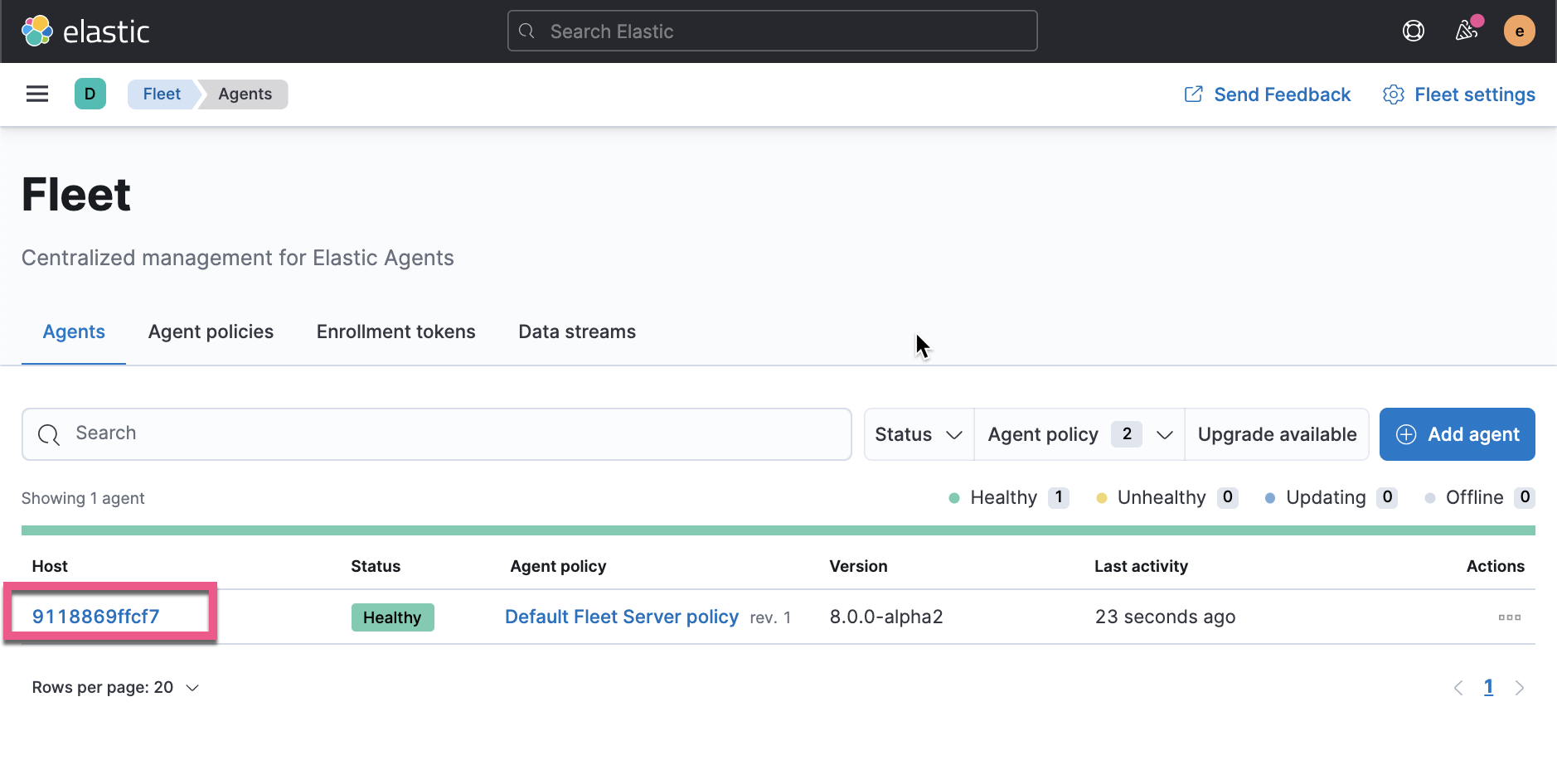Open the actions ellipsis for agent 9118869ffcf7
Screen dimensions: 1557x784
click(x=1511, y=617)
